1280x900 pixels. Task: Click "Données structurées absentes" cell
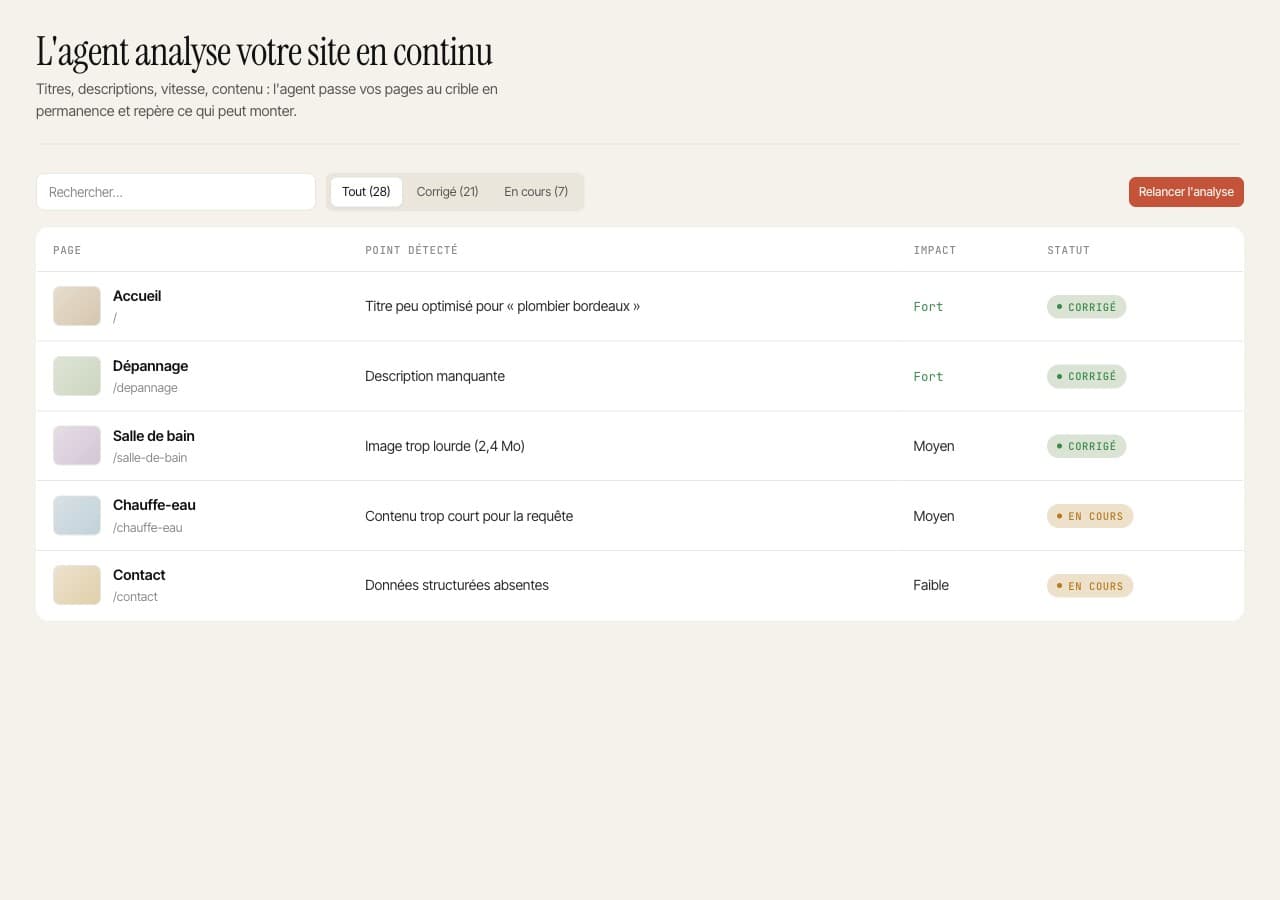(x=457, y=585)
